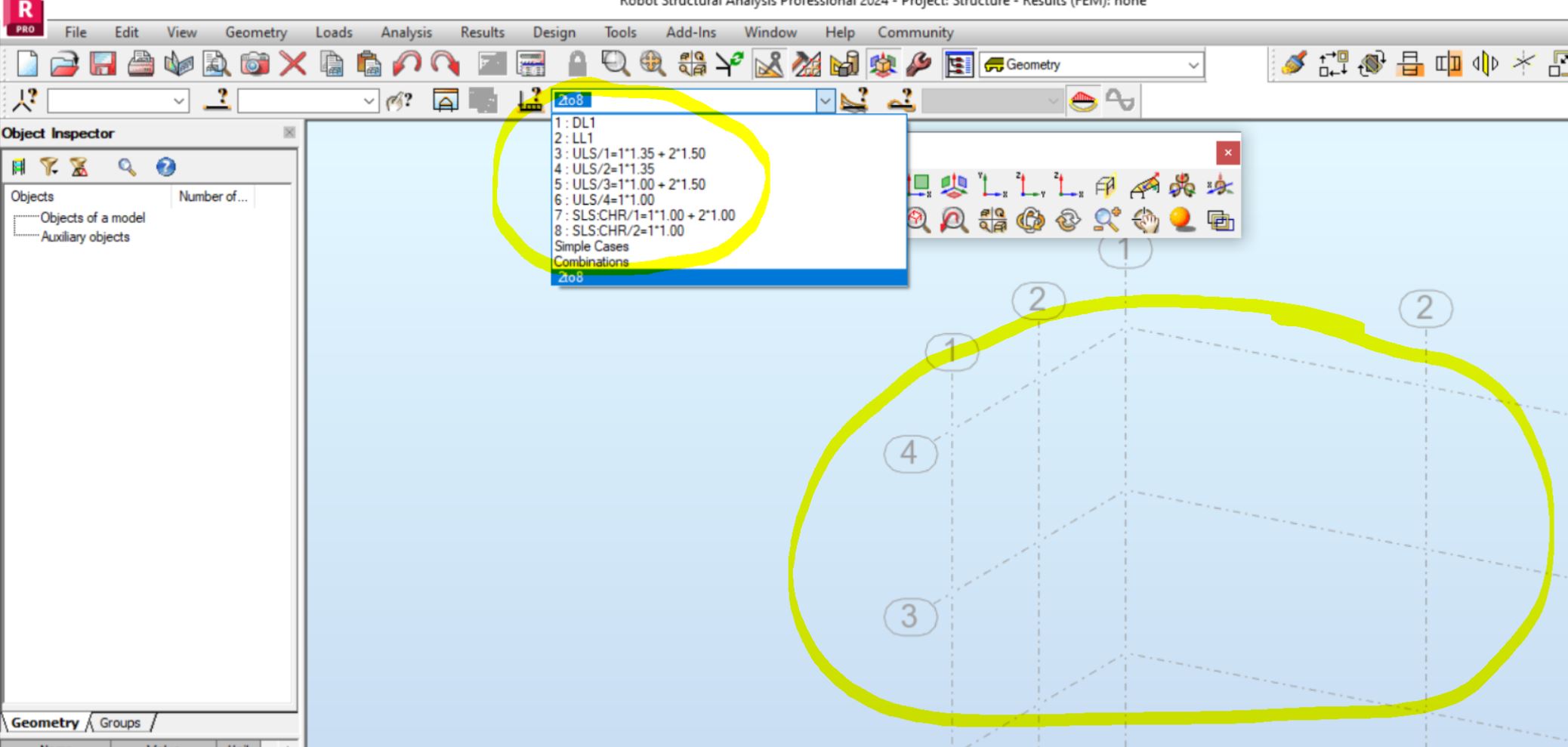The width and height of the screenshot is (1568, 747).
Task: Click the node selection icon with question mark
Action: [26, 100]
